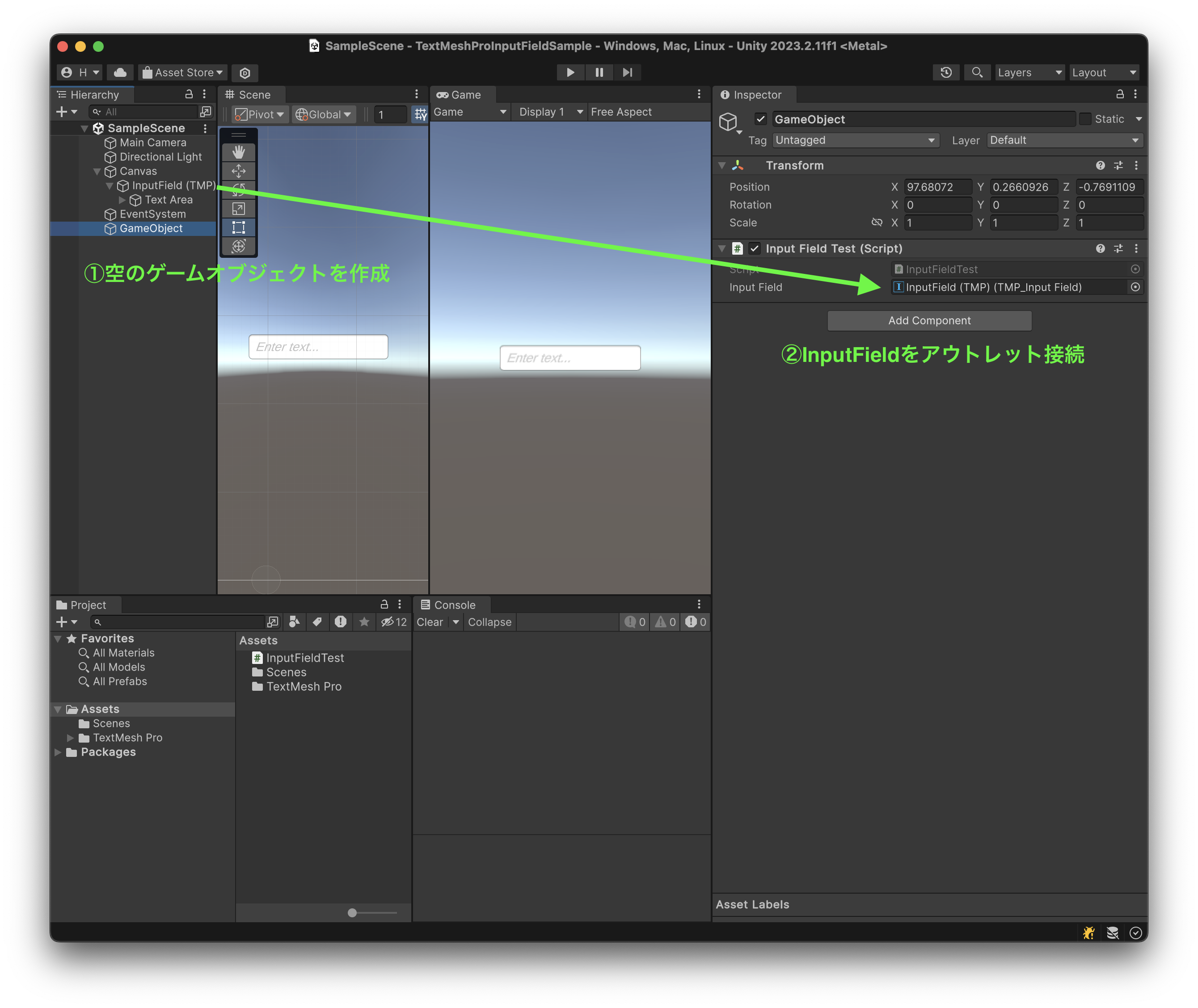Search by label in Project panel

point(317,622)
